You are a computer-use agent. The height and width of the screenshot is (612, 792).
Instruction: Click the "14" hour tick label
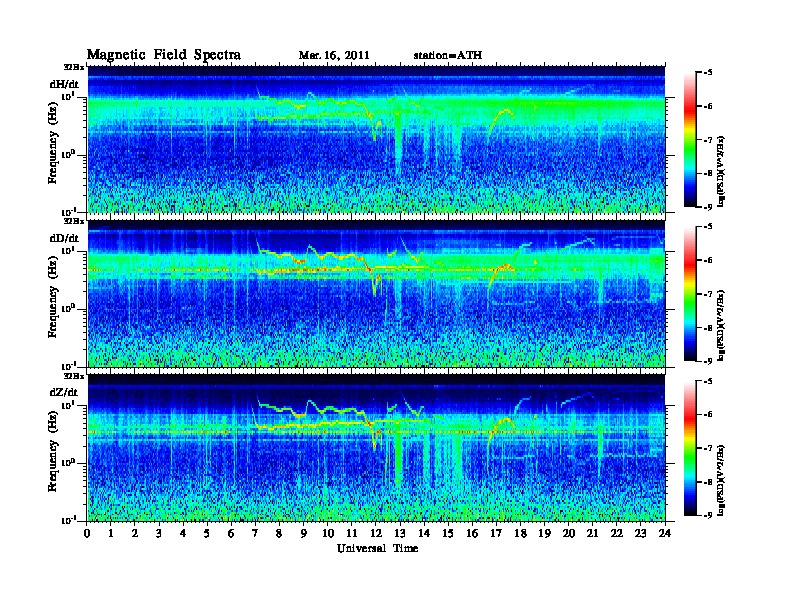tap(424, 533)
